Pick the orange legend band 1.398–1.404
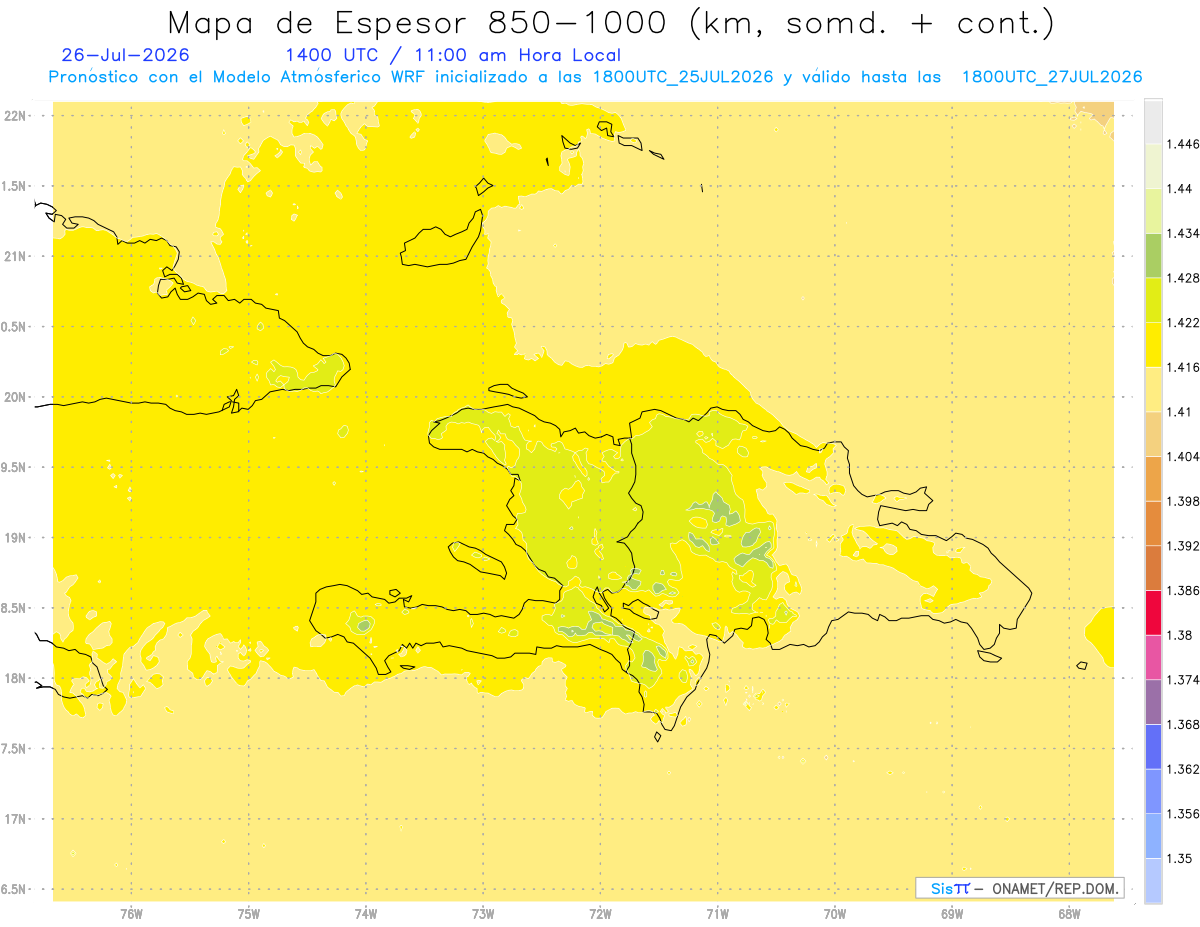 tap(1153, 479)
